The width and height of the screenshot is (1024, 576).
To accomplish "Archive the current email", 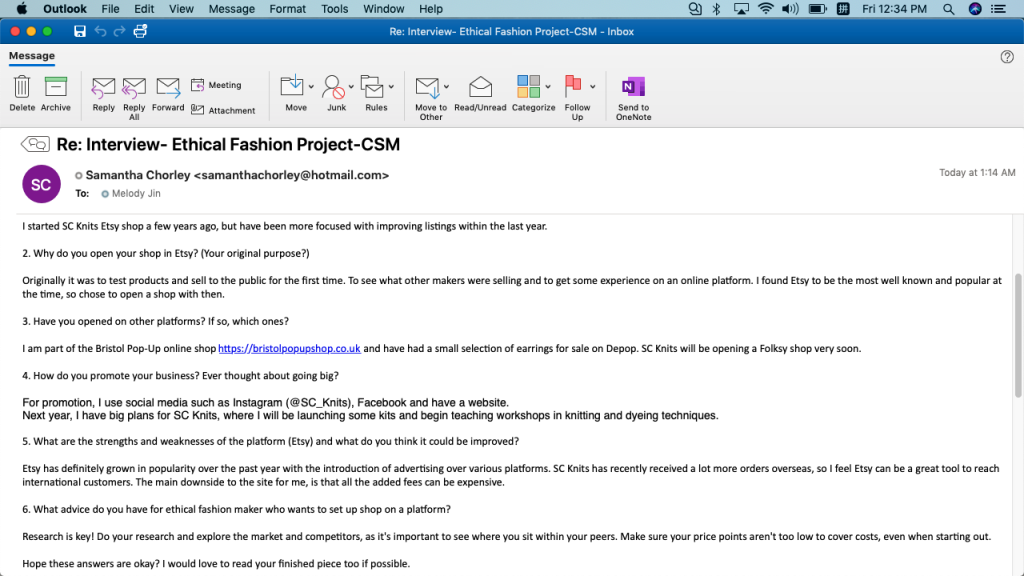I will (56, 94).
